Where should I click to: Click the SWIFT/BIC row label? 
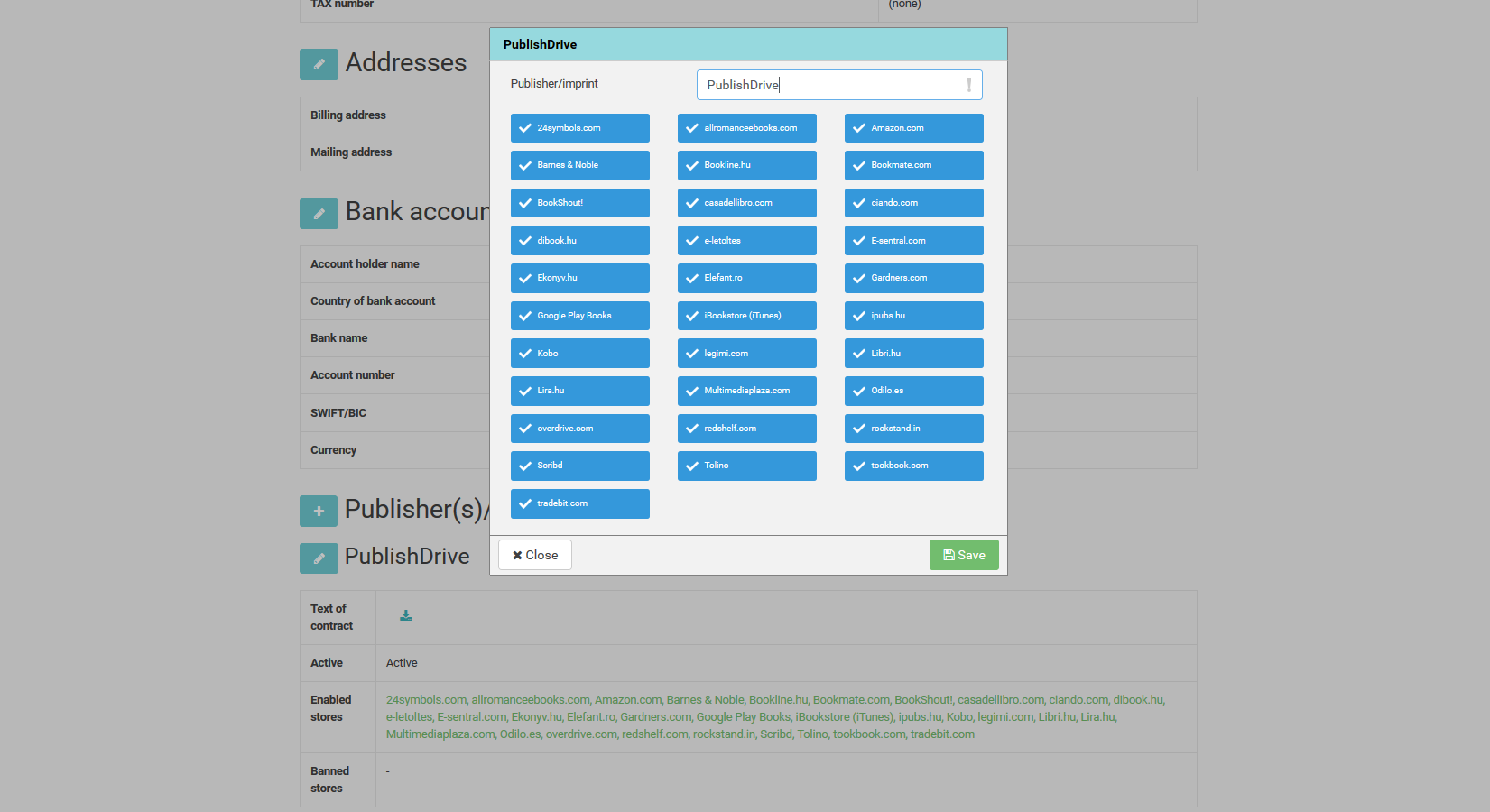[x=338, y=413]
